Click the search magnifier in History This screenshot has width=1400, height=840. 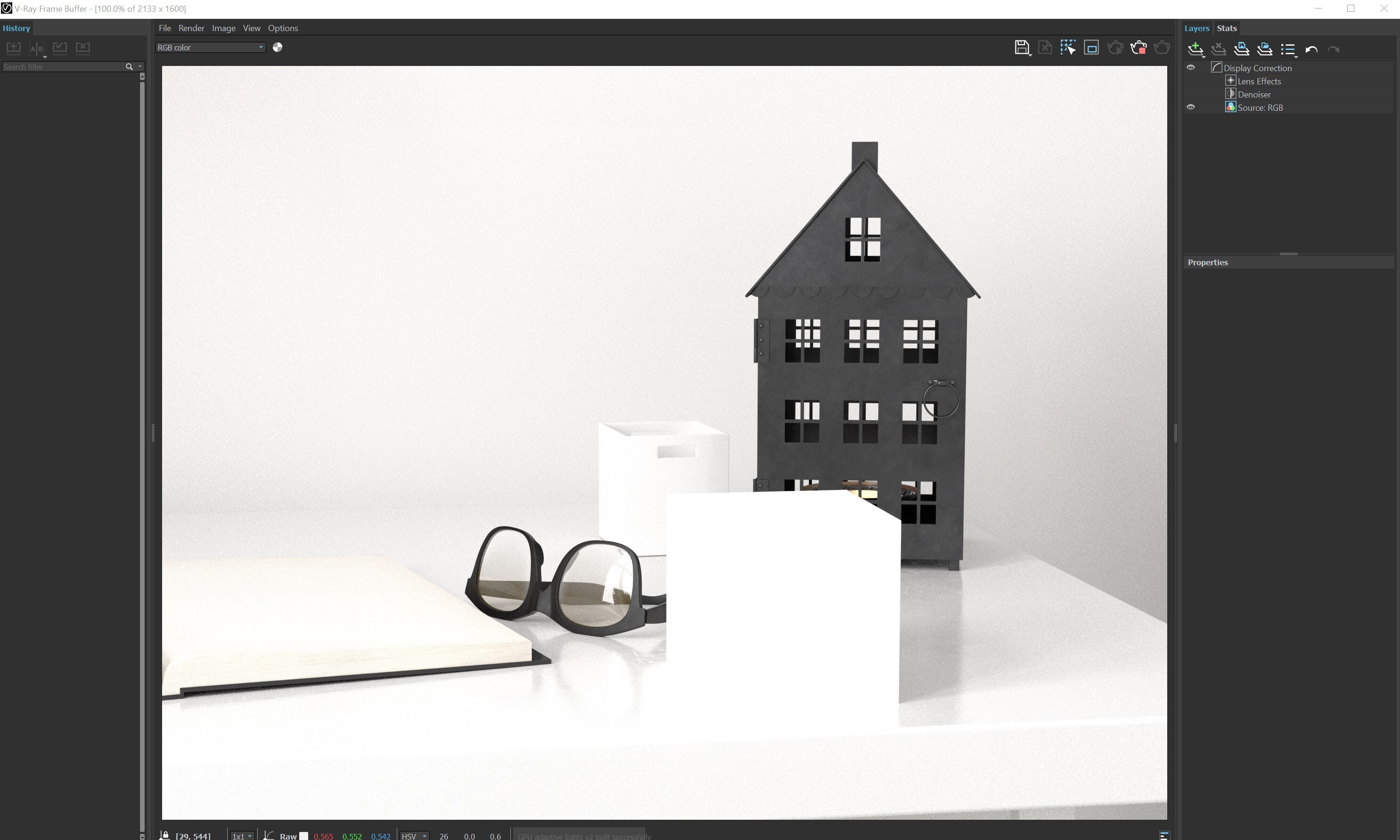click(x=129, y=67)
